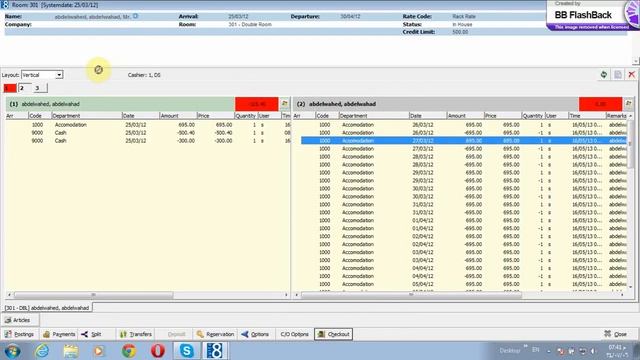640x360 pixels.
Task: Click the icon beside window (2) balance
Action: [629, 104]
